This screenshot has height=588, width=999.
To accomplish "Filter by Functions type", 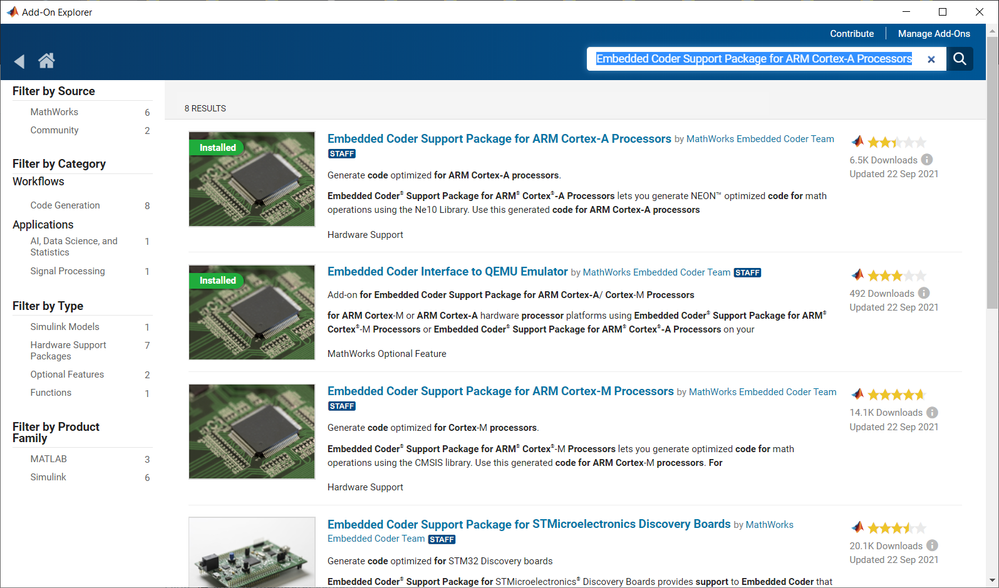I will coord(50,392).
